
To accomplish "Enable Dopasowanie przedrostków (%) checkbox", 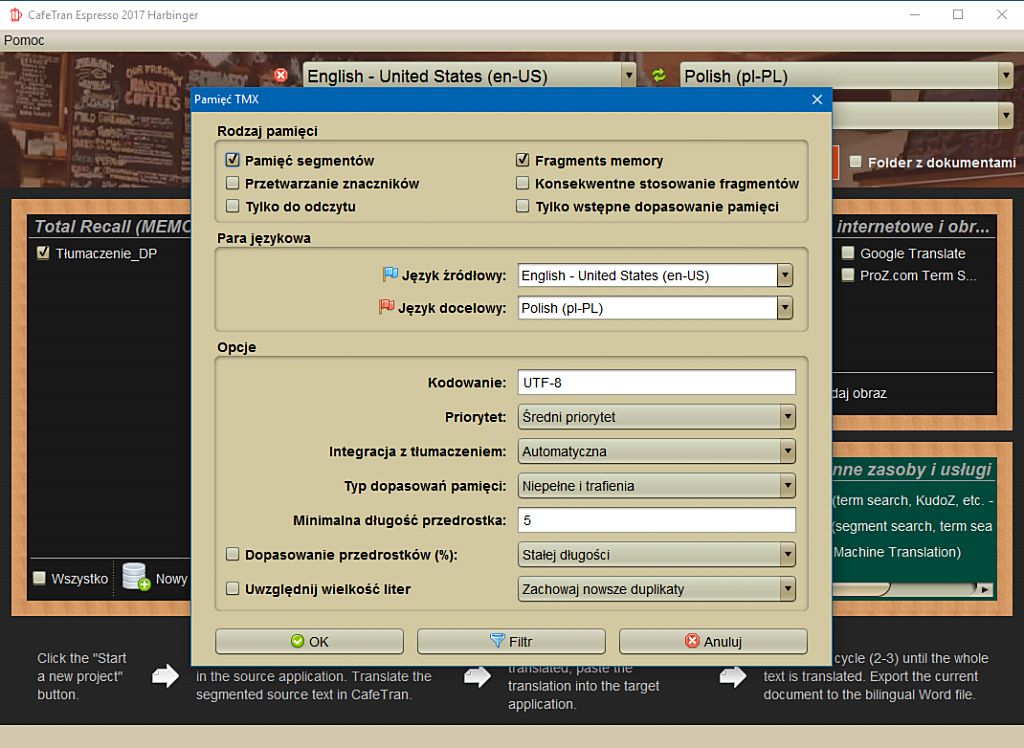I will coord(232,554).
